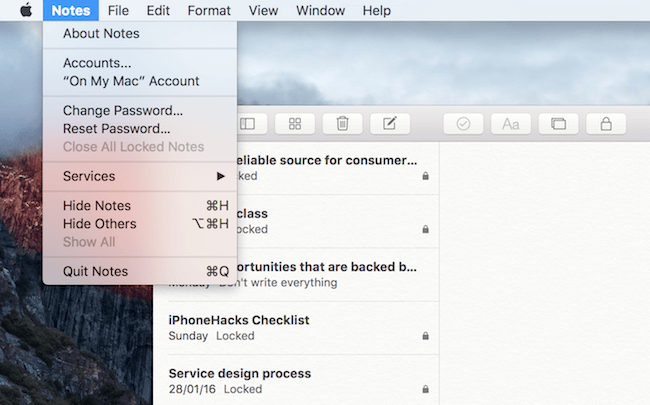Click in the empty note editor area
Viewport: 650px width, 405px height.
click(x=545, y=274)
